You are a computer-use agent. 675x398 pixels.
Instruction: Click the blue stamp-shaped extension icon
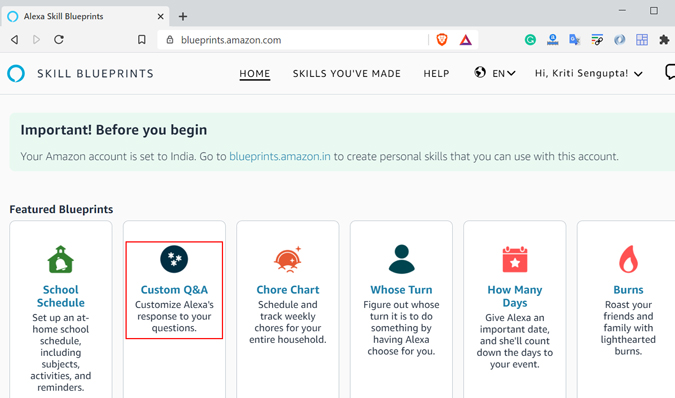click(553, 40)
